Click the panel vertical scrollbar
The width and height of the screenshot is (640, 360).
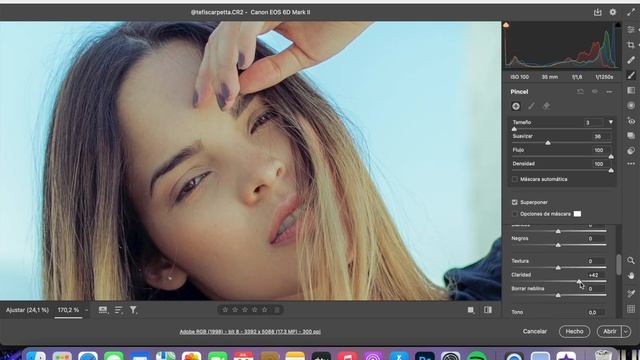click(618, 264)
